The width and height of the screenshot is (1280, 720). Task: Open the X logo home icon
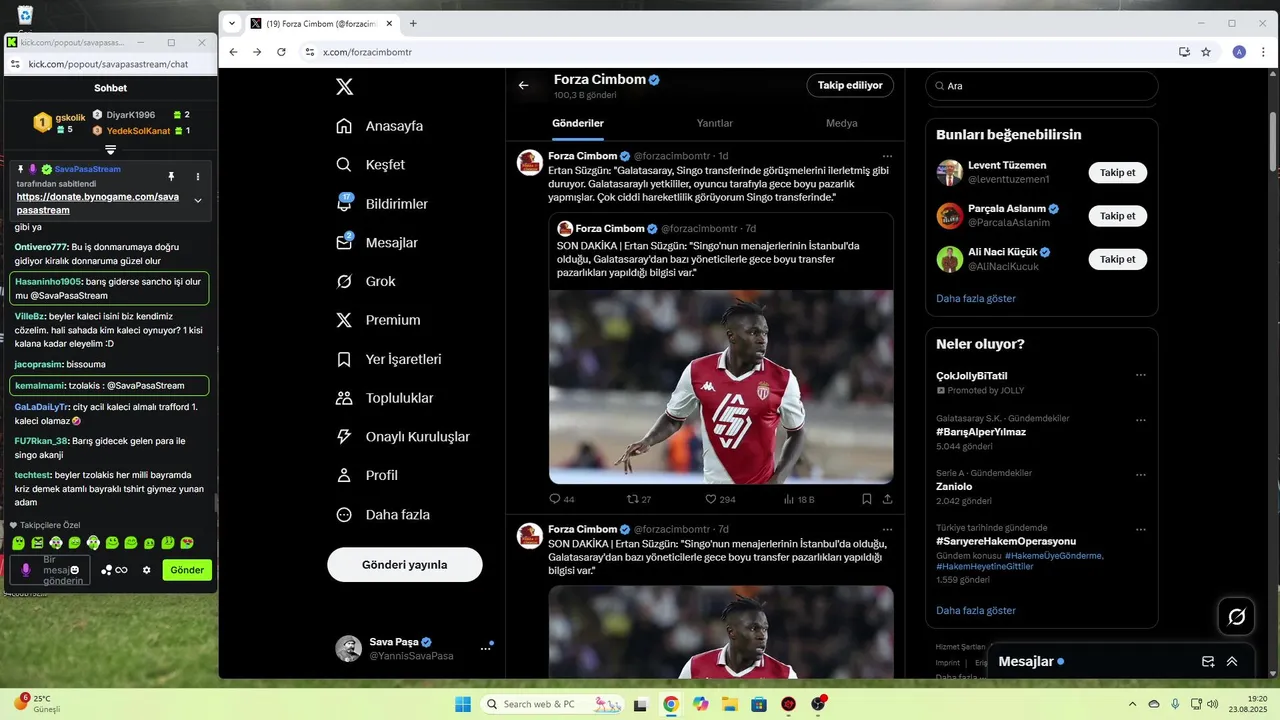[344, 87]
